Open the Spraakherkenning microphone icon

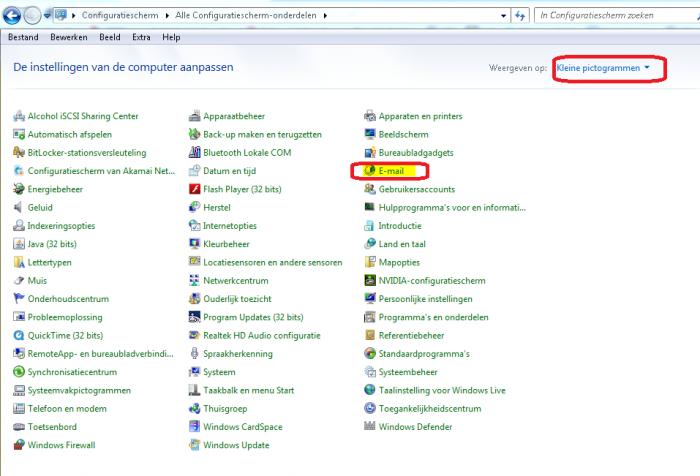click(194, 354)
